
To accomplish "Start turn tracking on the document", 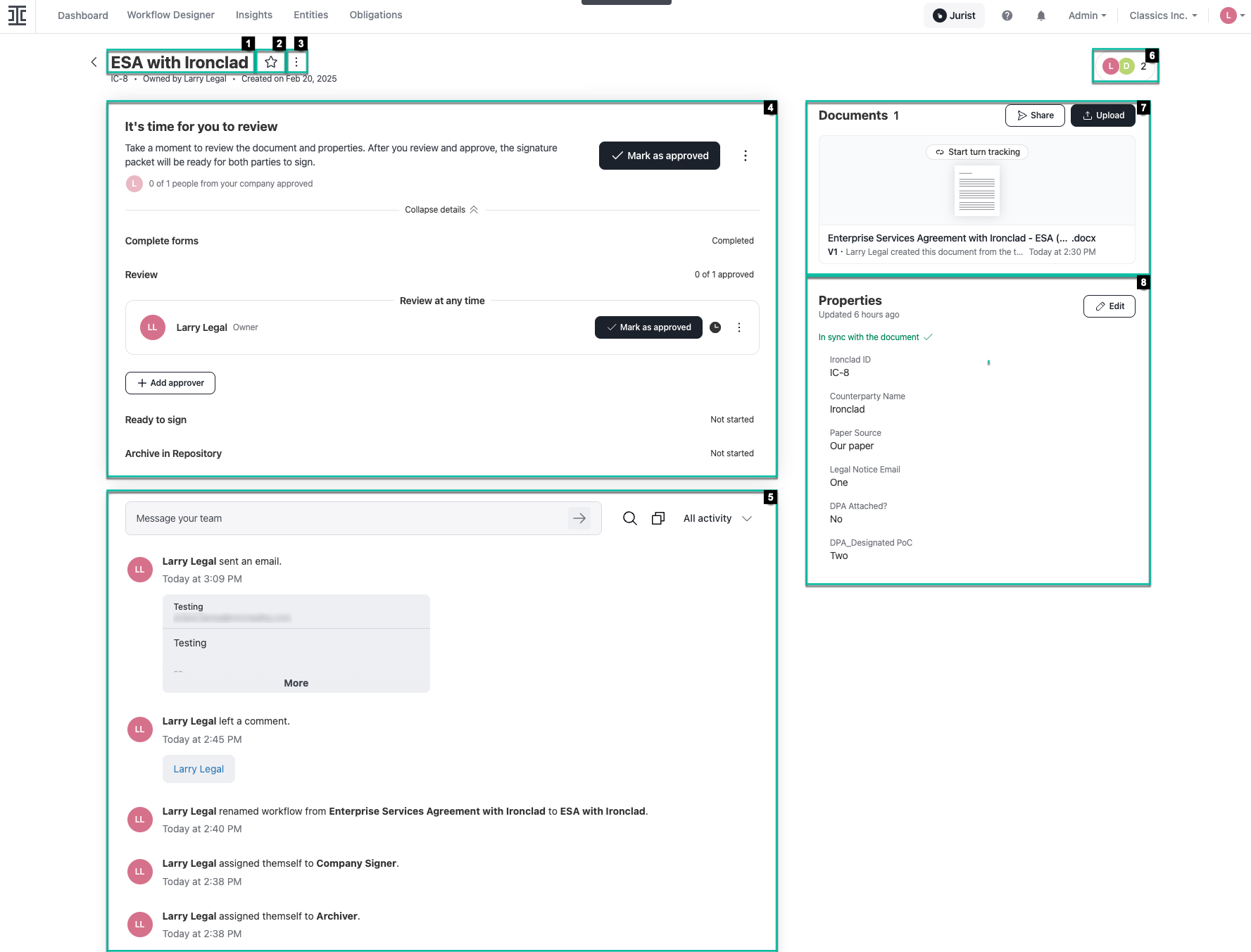I will click(976, 151).
